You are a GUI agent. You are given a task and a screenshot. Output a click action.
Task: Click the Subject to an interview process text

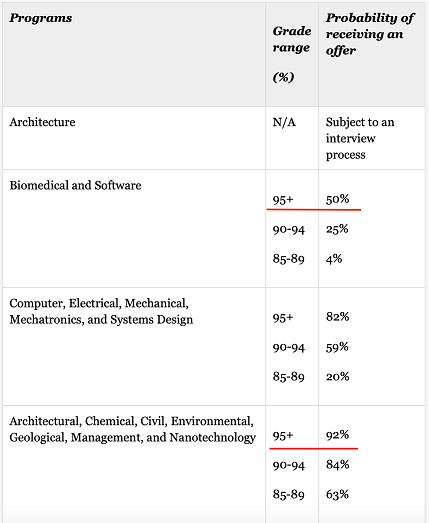tap(360, 138)
